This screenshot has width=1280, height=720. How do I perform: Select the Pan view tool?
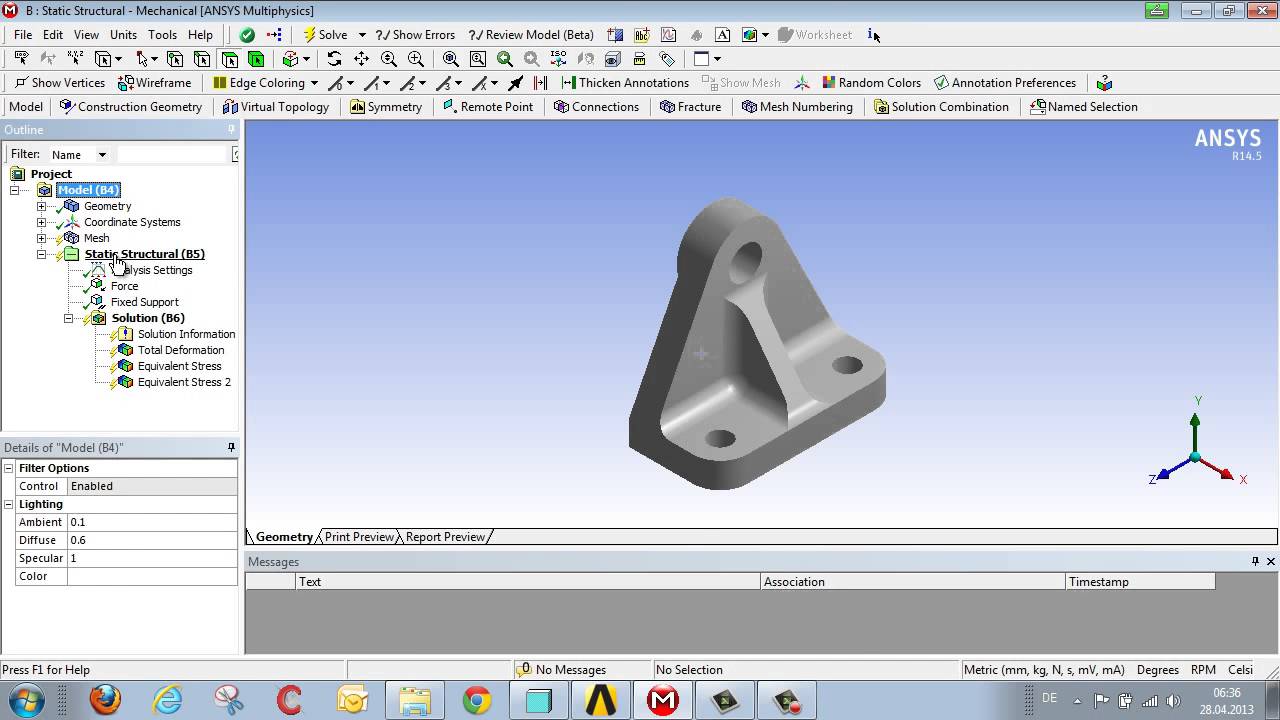pos(361,59)
